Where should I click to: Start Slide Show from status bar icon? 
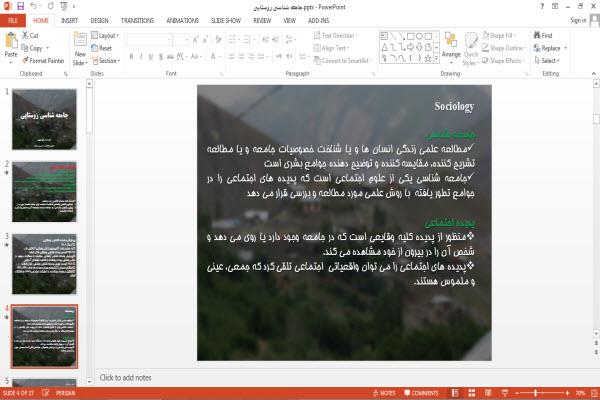[505, 393]
